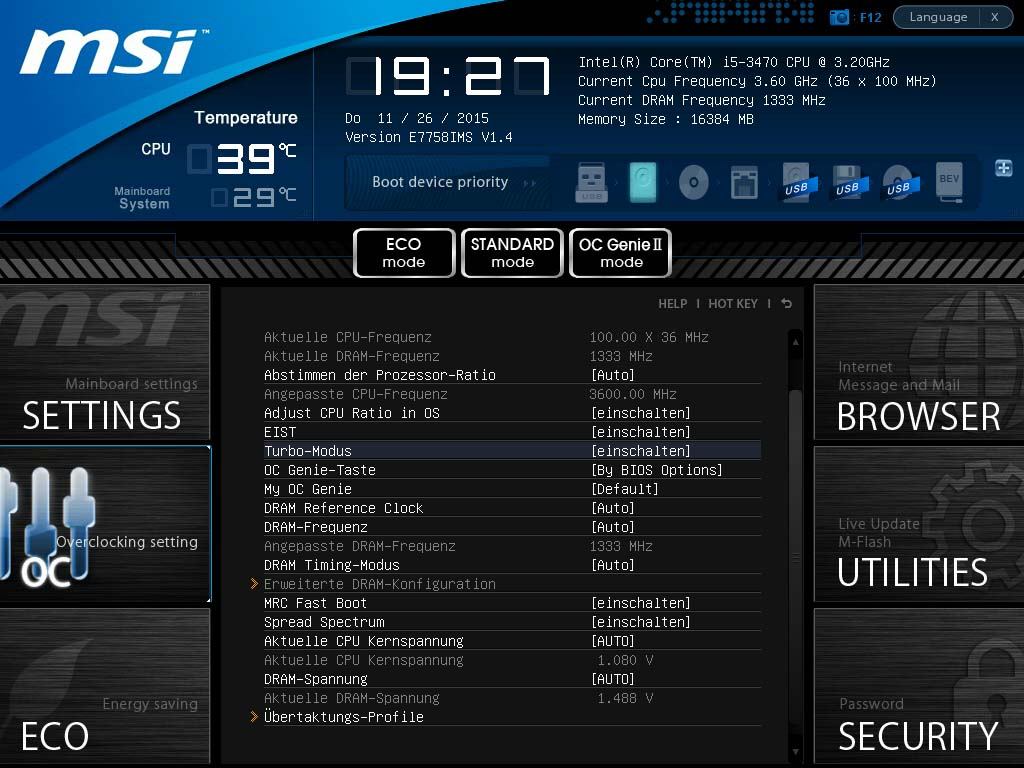Open the BROWSER panel
1024x768 pixels.
918,362
